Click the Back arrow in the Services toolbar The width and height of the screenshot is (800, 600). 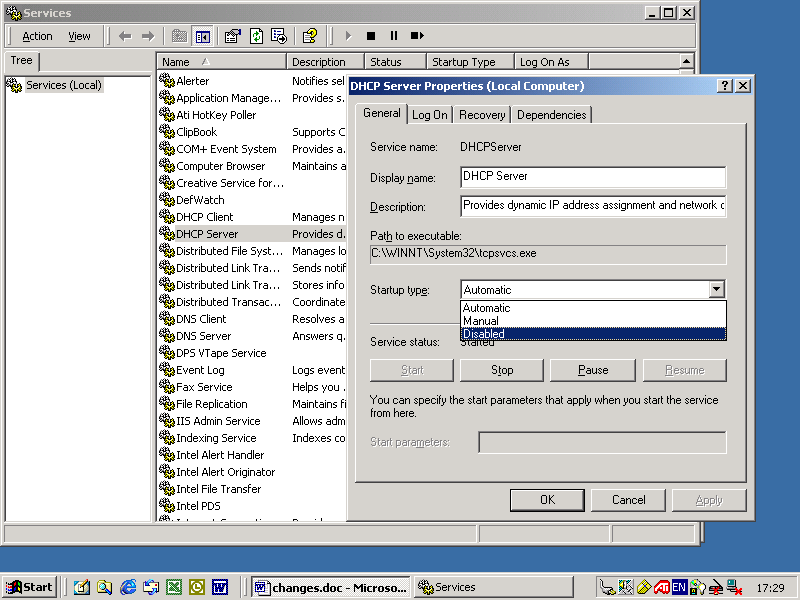(x=125, y=36)
